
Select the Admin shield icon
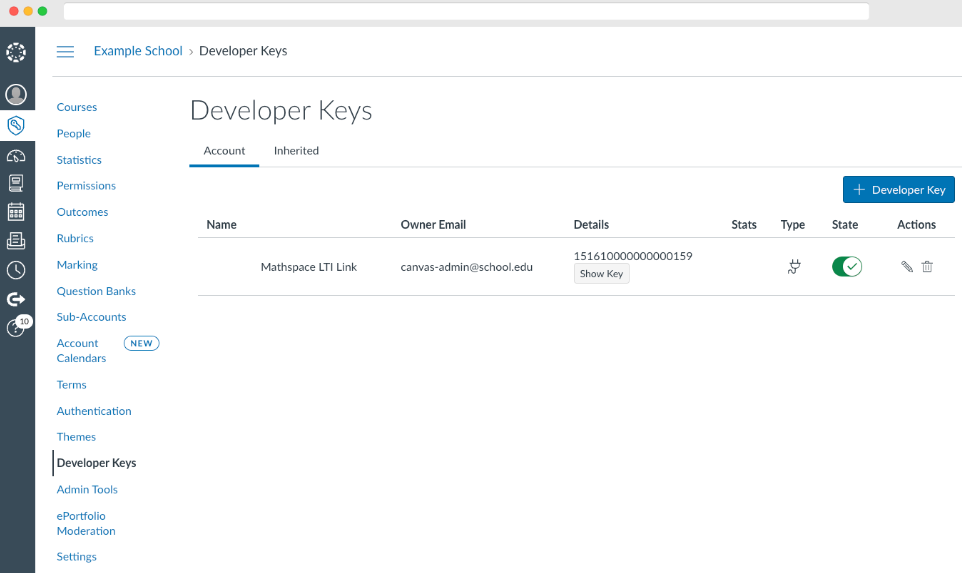point(16,126)
